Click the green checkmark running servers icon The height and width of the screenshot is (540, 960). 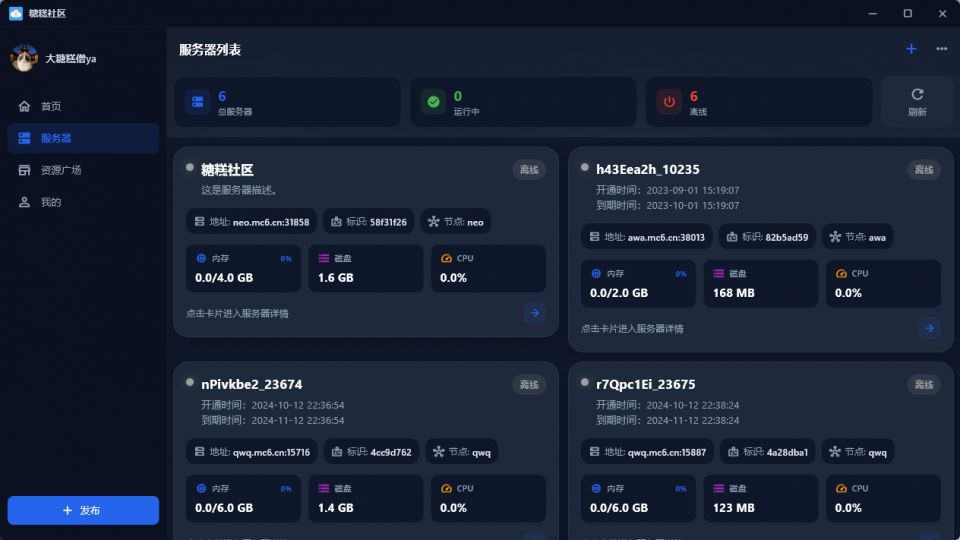(433, 102)
